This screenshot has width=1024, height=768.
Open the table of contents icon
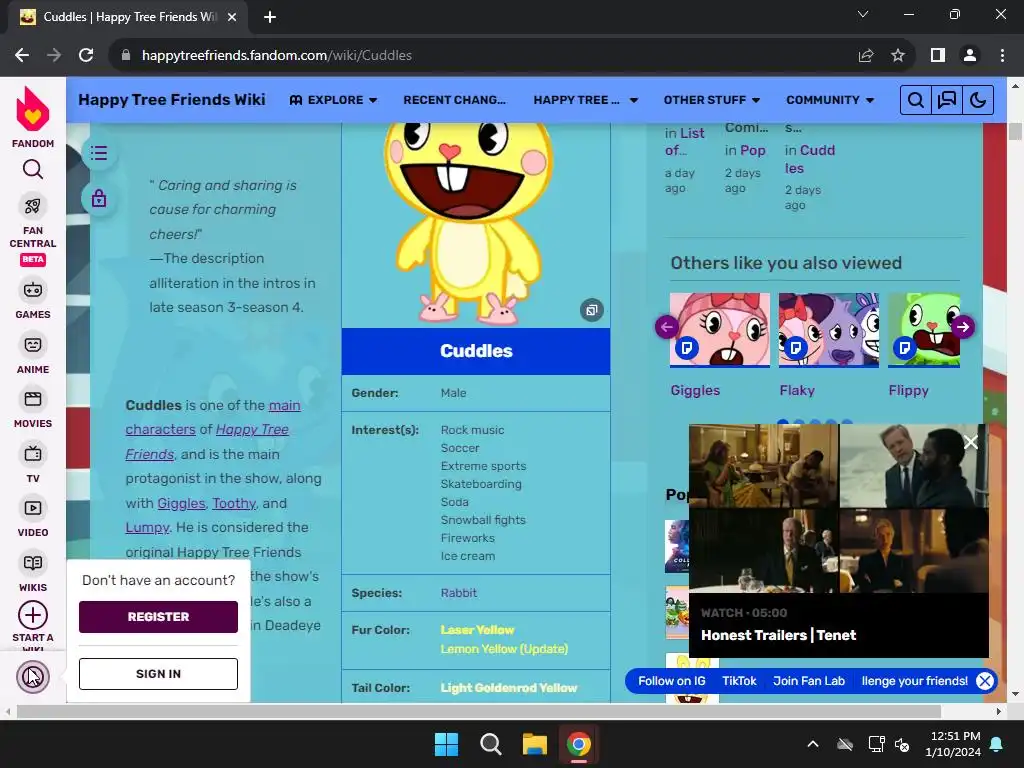[x=99, y=153]
